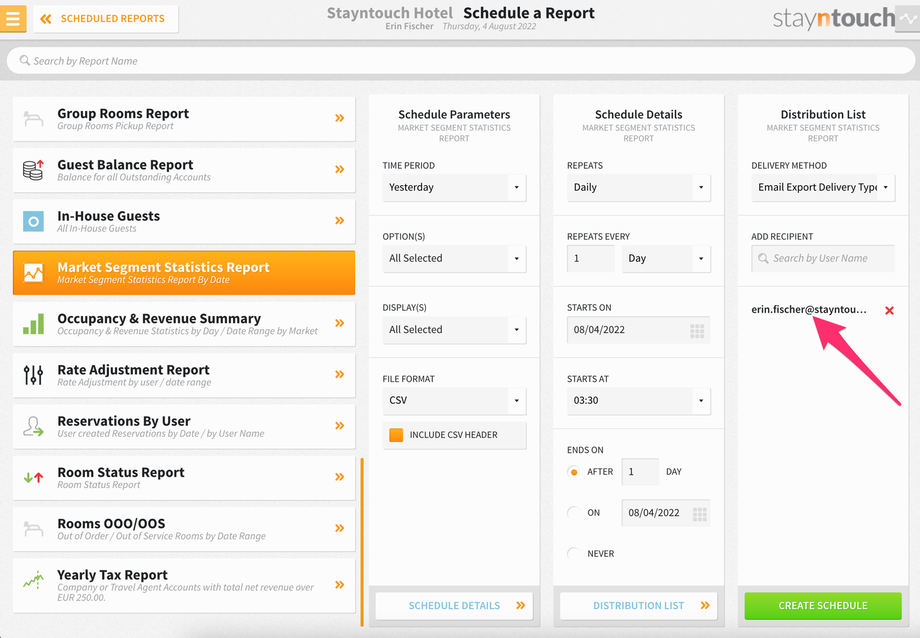
Task: Go back to Scheduled Reports
Action: 106,19
